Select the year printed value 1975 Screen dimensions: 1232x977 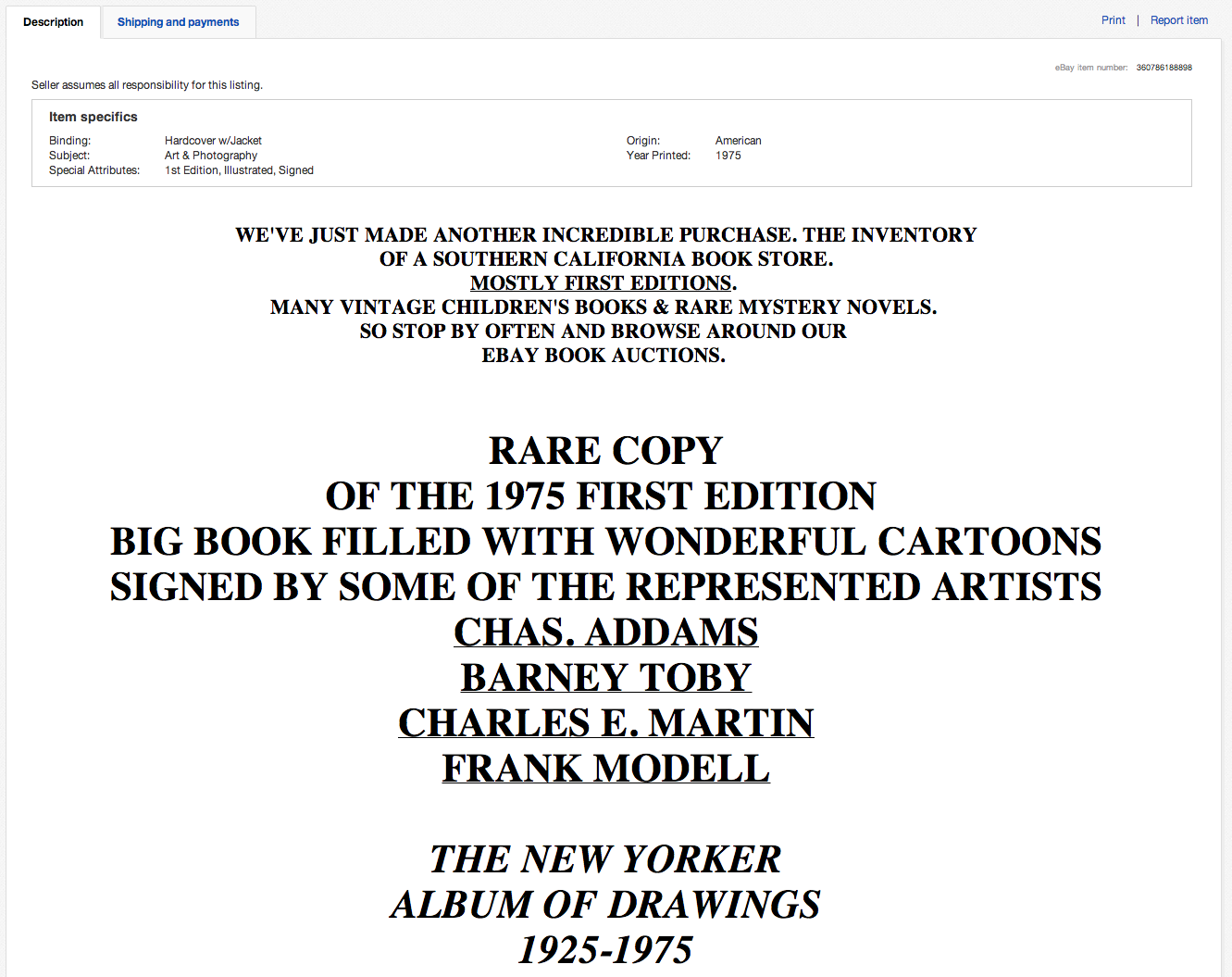pos(728,156)
